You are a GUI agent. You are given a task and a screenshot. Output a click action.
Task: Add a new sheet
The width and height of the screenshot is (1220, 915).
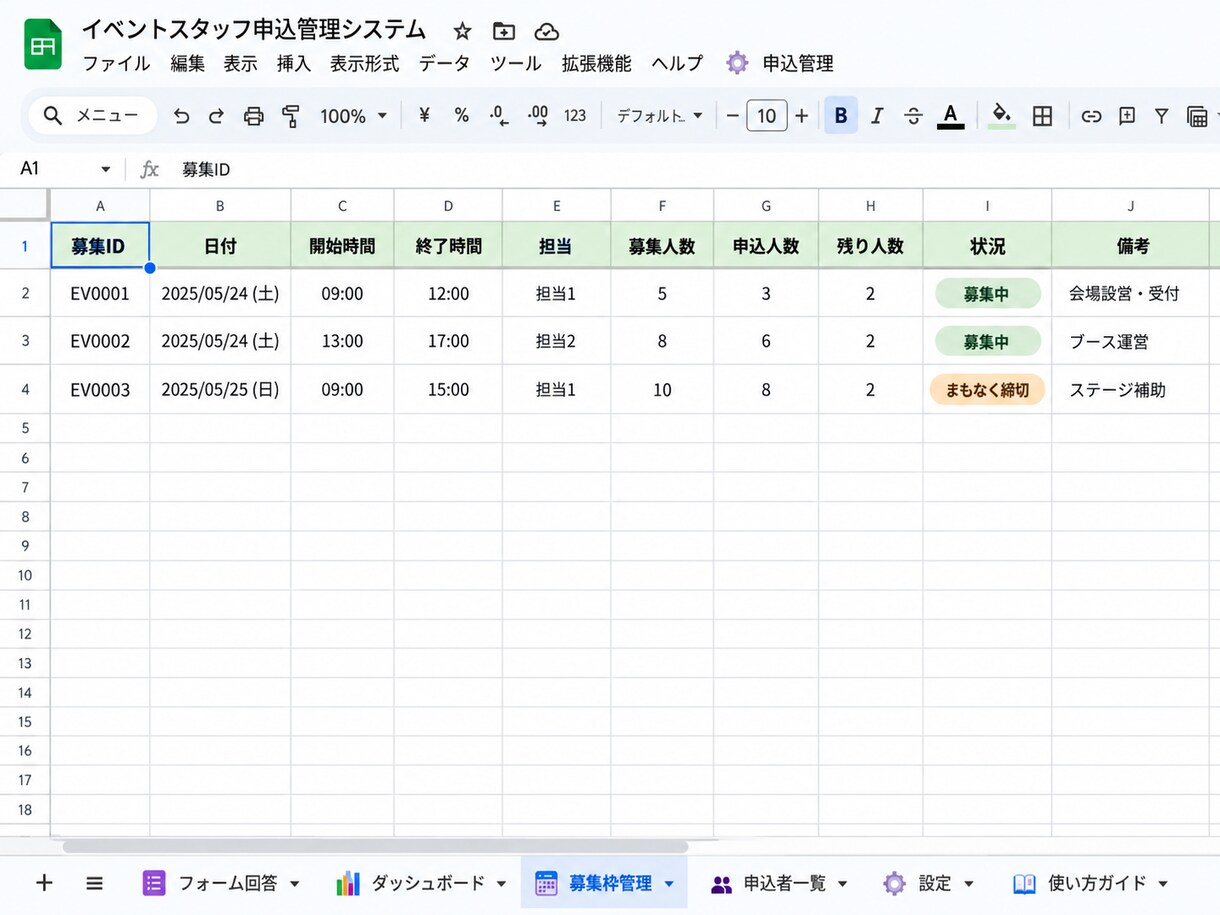click(44, 882)
